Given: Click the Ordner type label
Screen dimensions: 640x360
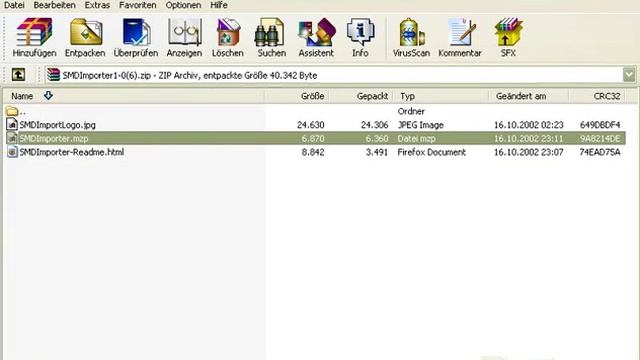Looking at the screenshot, I should pyautogui.click(x=411, y=111).
